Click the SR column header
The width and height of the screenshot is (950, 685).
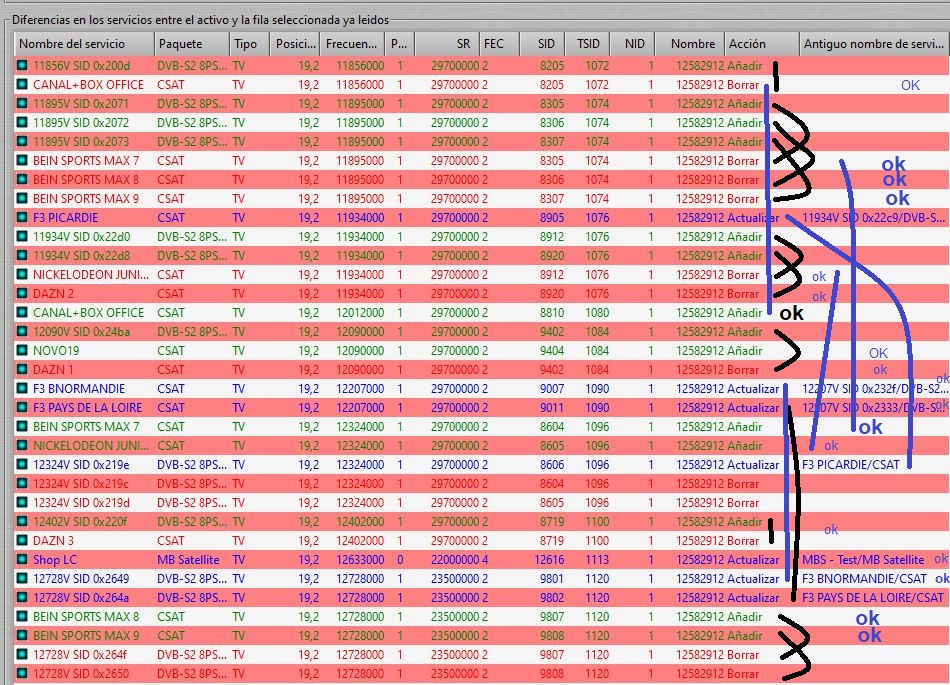pos(447,44)
